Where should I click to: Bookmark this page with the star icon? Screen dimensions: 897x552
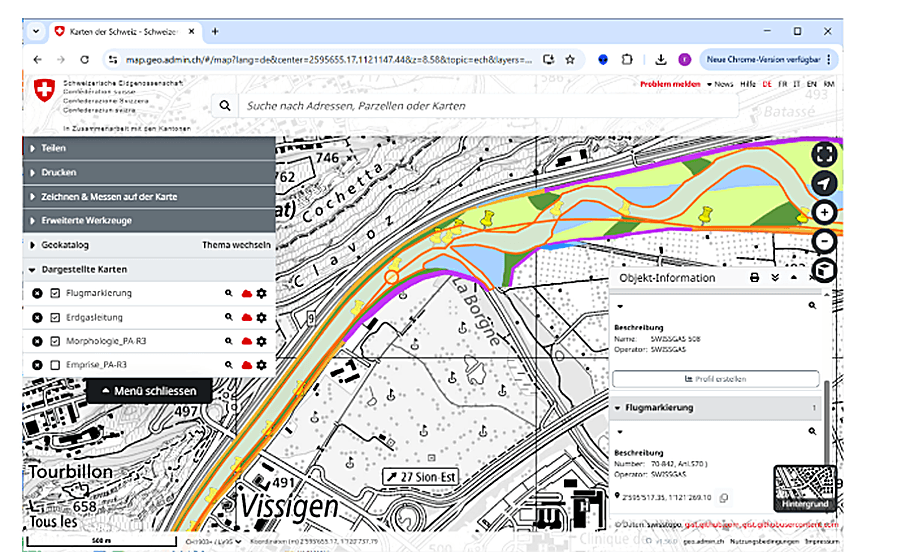tap(570, 59)
